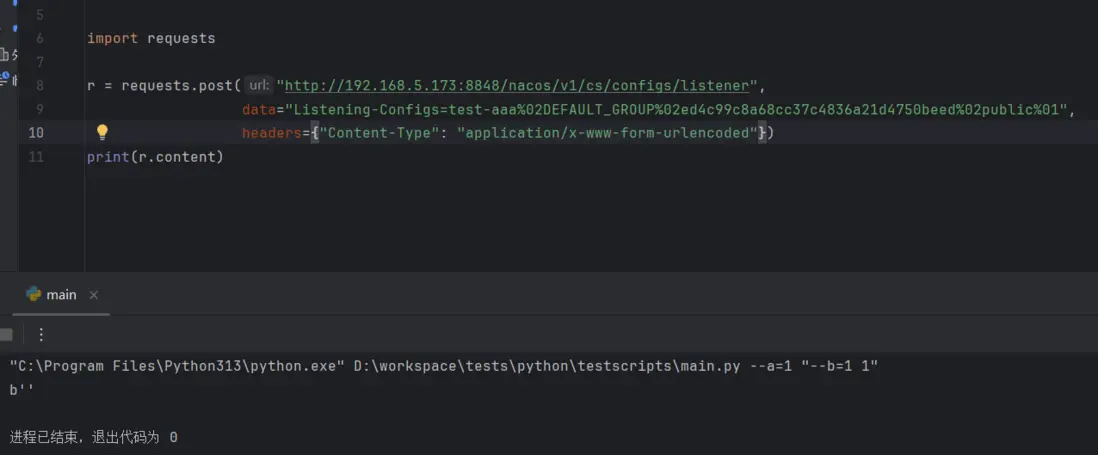The image size is (1098, 455).
Task: Click the application/x-www-form-urlencoded string
Action: 607,133
